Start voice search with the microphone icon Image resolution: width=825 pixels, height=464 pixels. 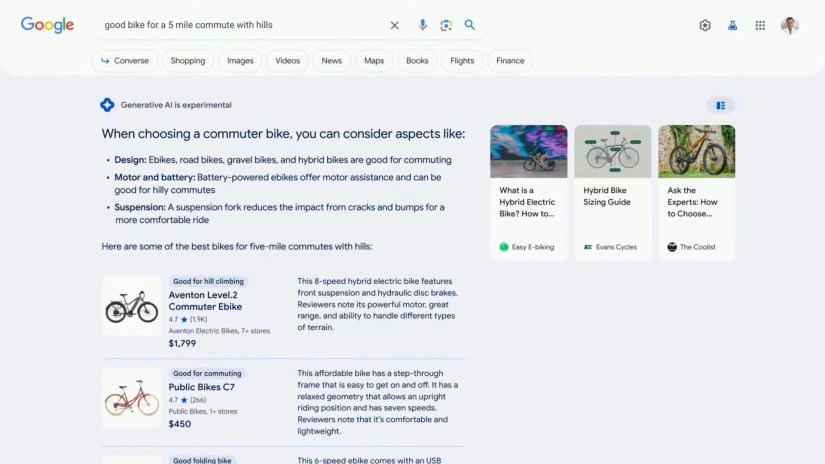pyautogui.click(x=422, y=25)
